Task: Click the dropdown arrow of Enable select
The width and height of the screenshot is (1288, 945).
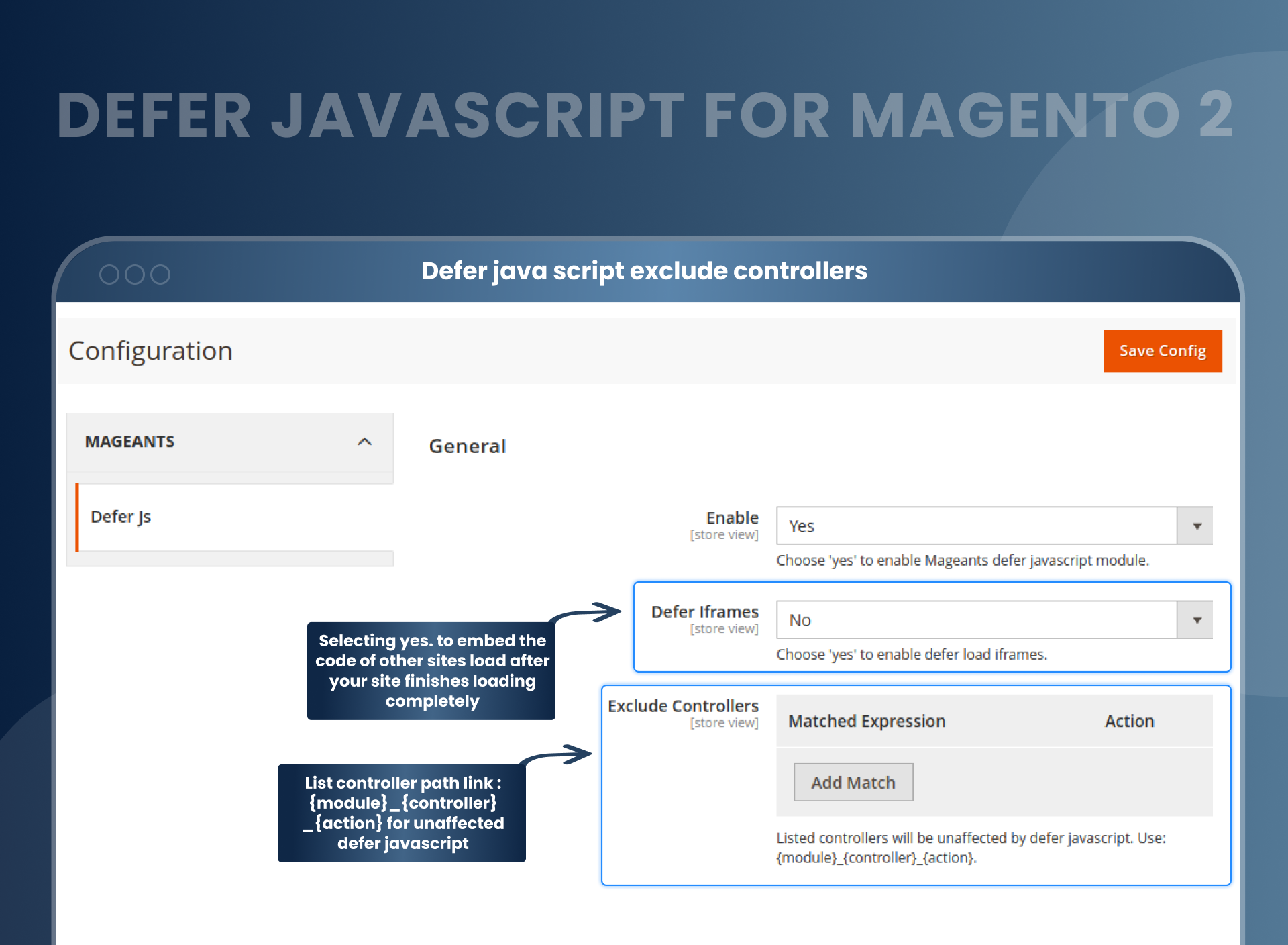Action: (1195, 526)
